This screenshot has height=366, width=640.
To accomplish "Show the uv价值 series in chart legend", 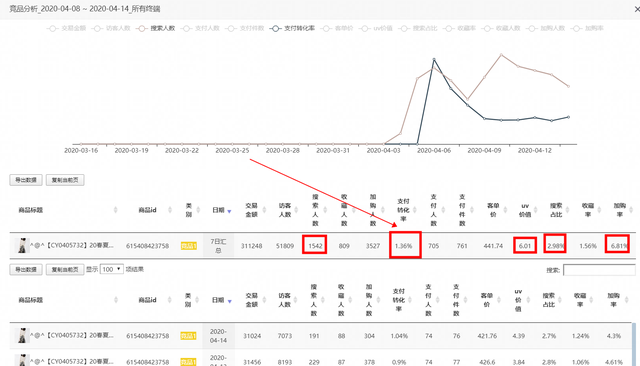I will pos(376,28).
